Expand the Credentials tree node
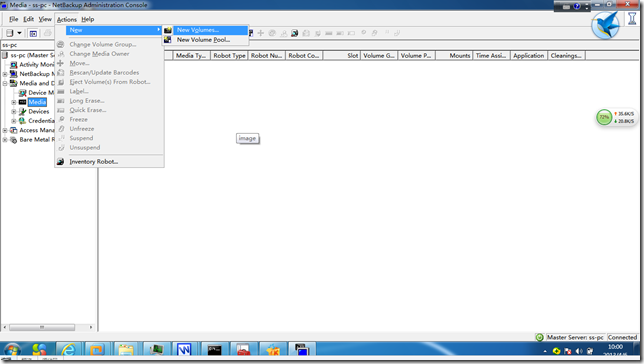This screenshot has height=364, width=644. [x=14, y=121]
